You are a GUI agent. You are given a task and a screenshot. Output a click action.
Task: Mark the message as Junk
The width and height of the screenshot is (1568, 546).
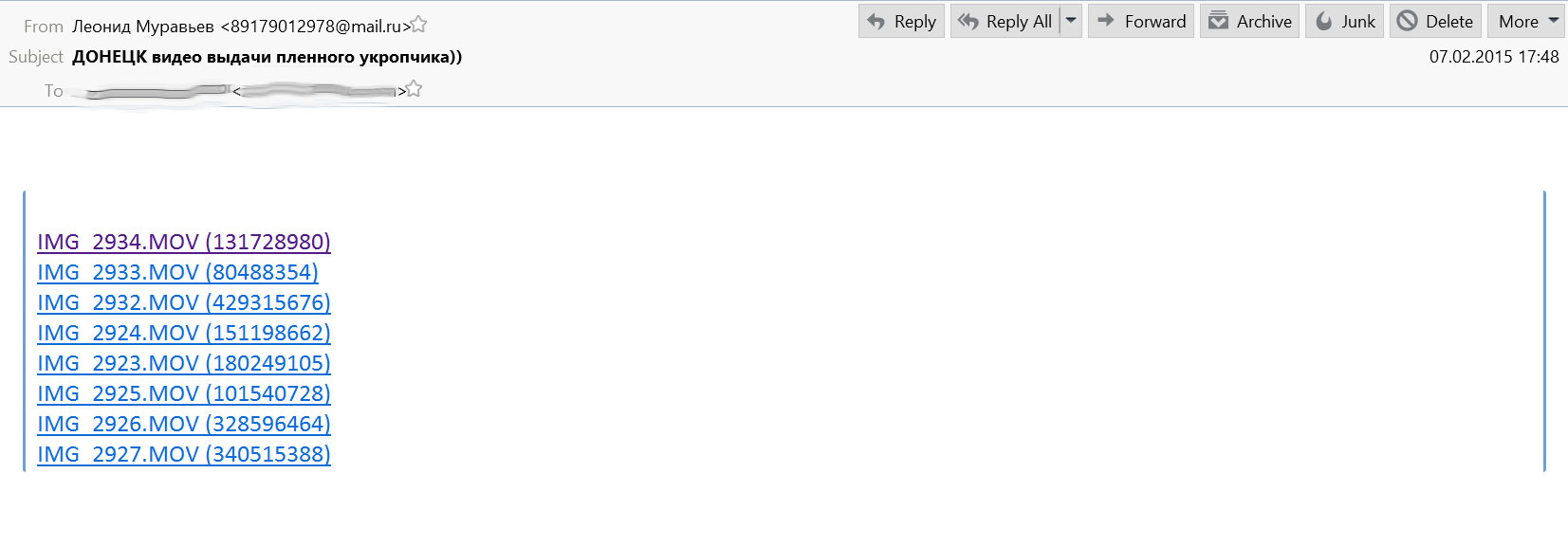(1345, 22)
